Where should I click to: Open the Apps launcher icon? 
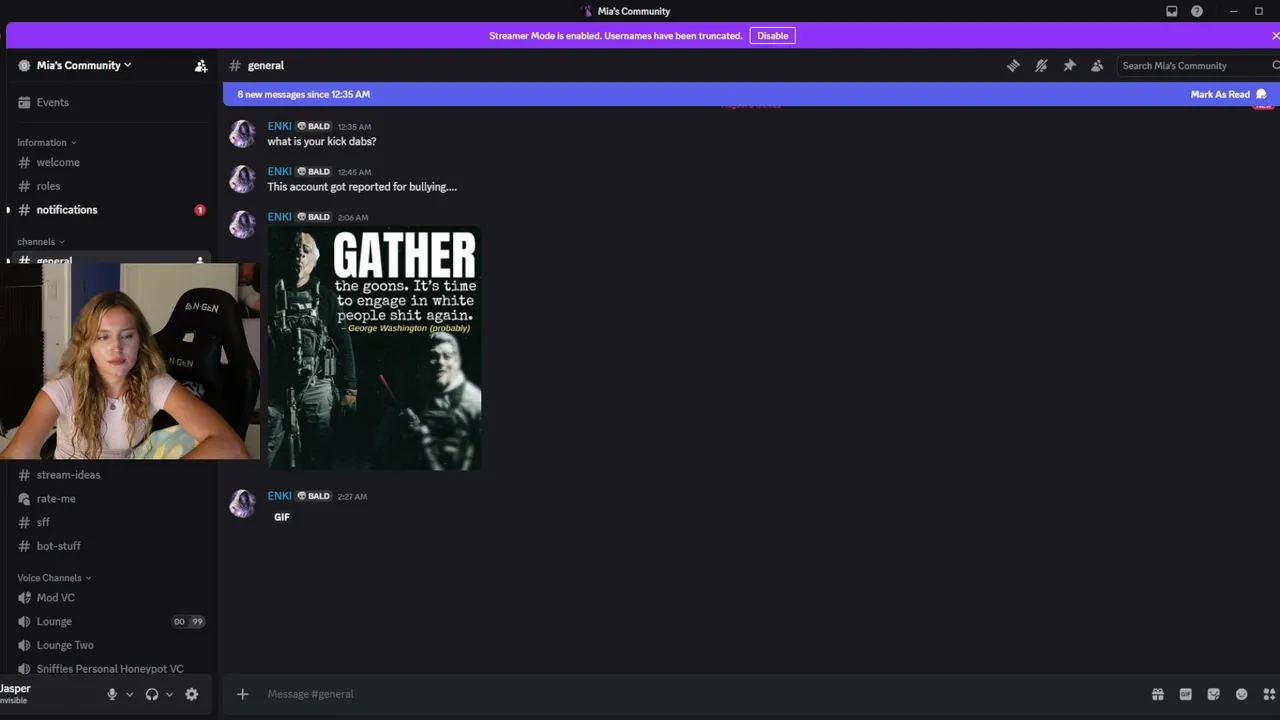pos(1270,694)
